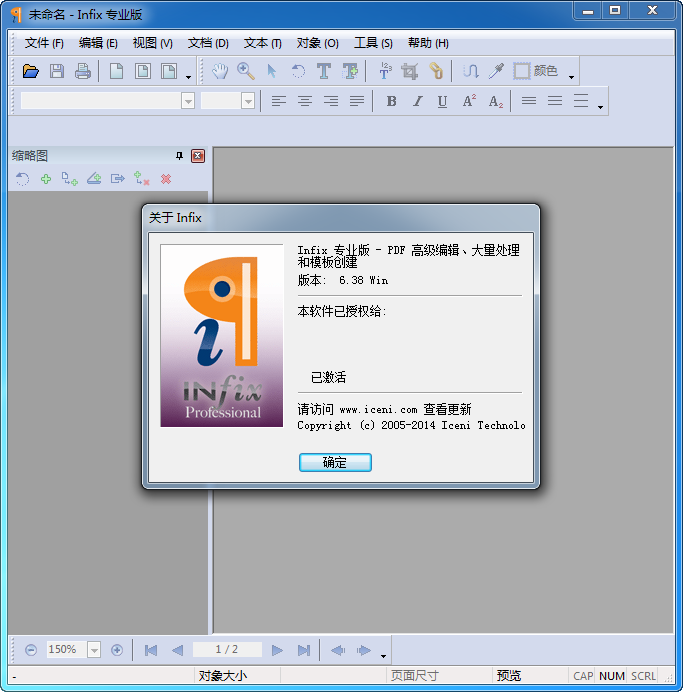
Task: Go to the last page
Action: click(x=304, y=650)
